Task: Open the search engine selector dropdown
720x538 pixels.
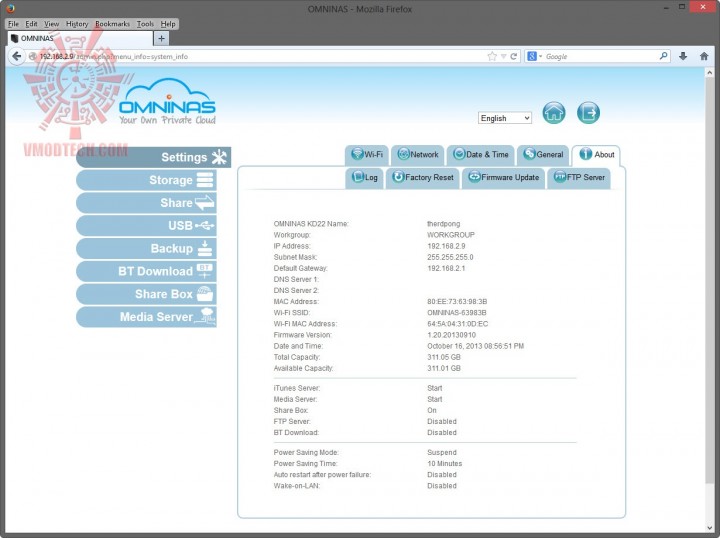Action: tap(534, 56)
